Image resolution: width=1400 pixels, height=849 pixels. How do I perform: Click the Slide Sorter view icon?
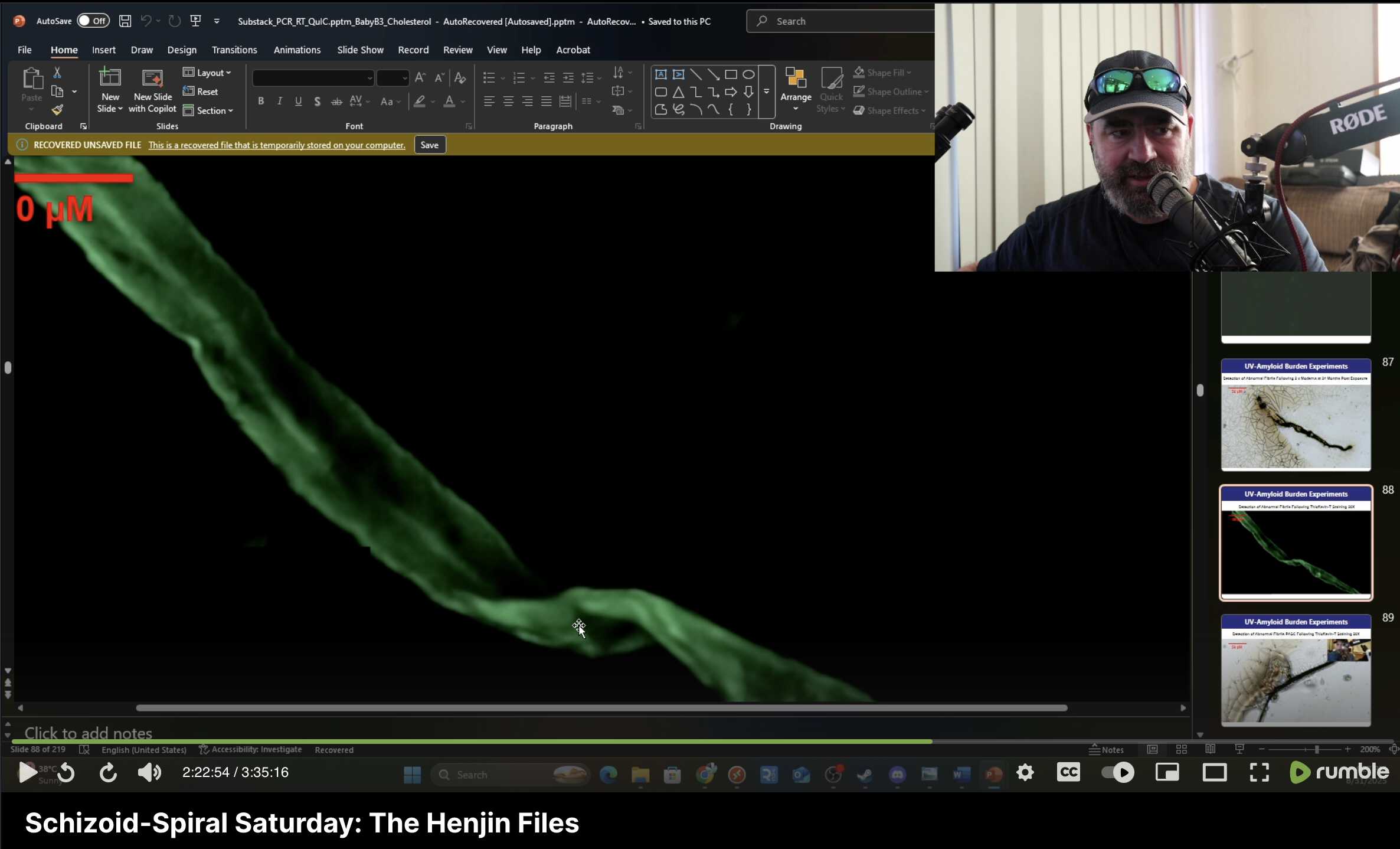pyautogui.click(x=1182, y=749)
